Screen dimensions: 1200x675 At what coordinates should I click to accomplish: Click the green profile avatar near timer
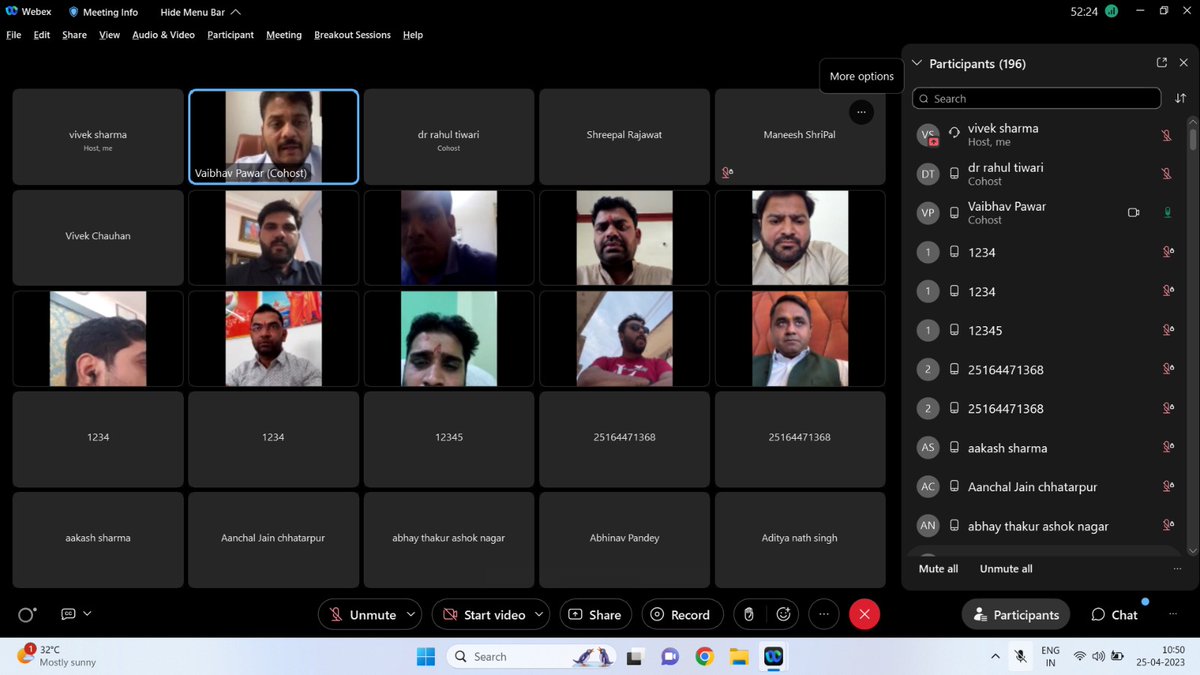1112,11
